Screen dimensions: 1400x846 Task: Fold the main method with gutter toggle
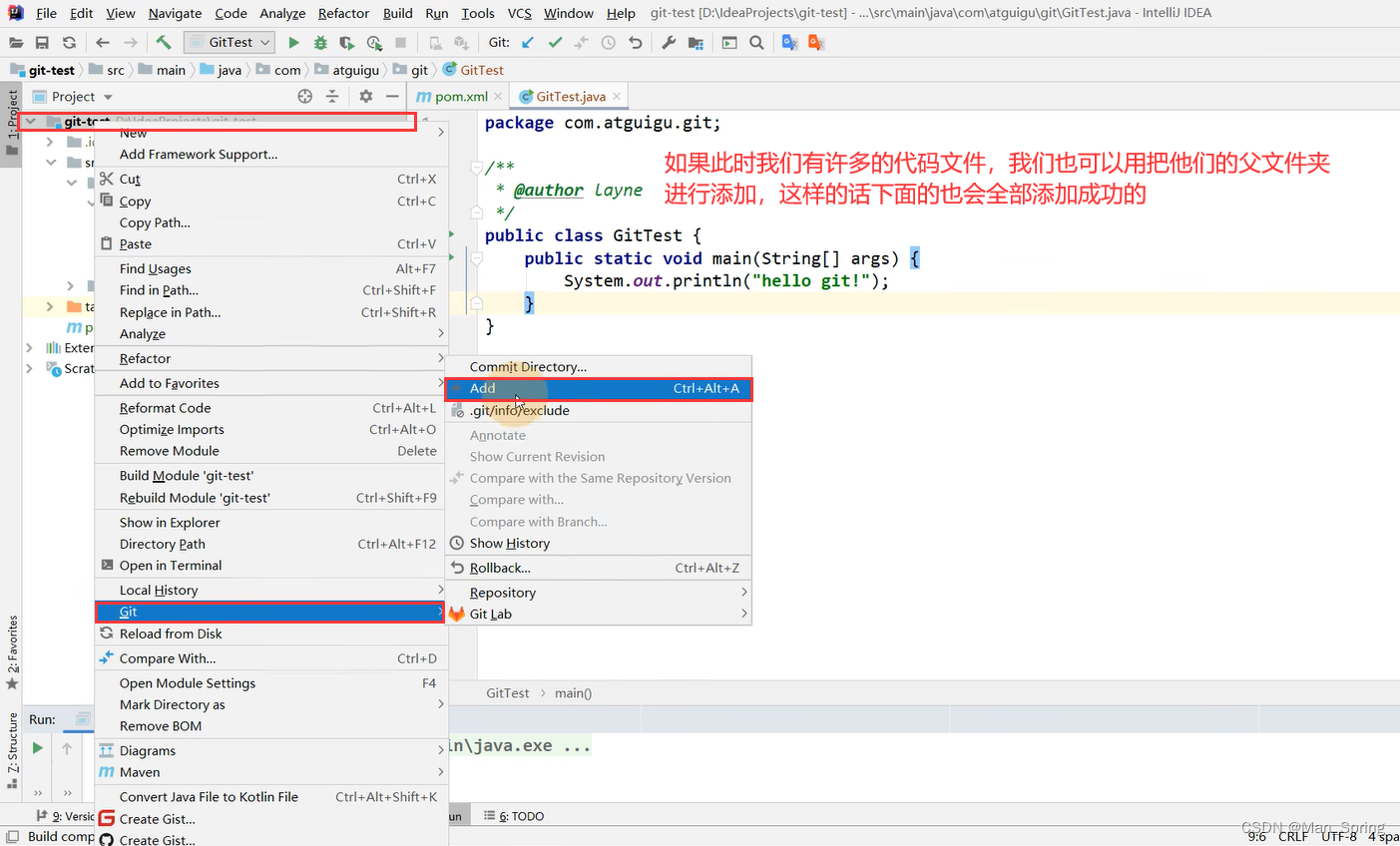[476, 258]
